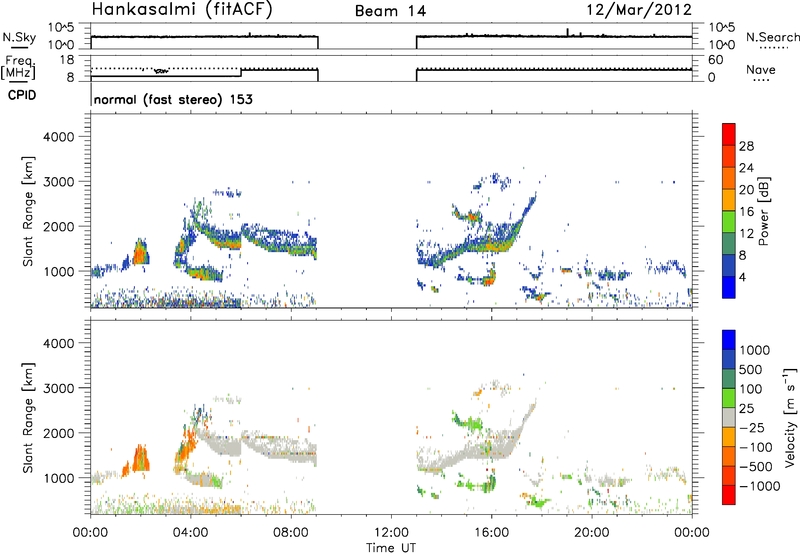Click the "Nave" legend label
Viewport: 800px width, 554px height.
(761, 69)
